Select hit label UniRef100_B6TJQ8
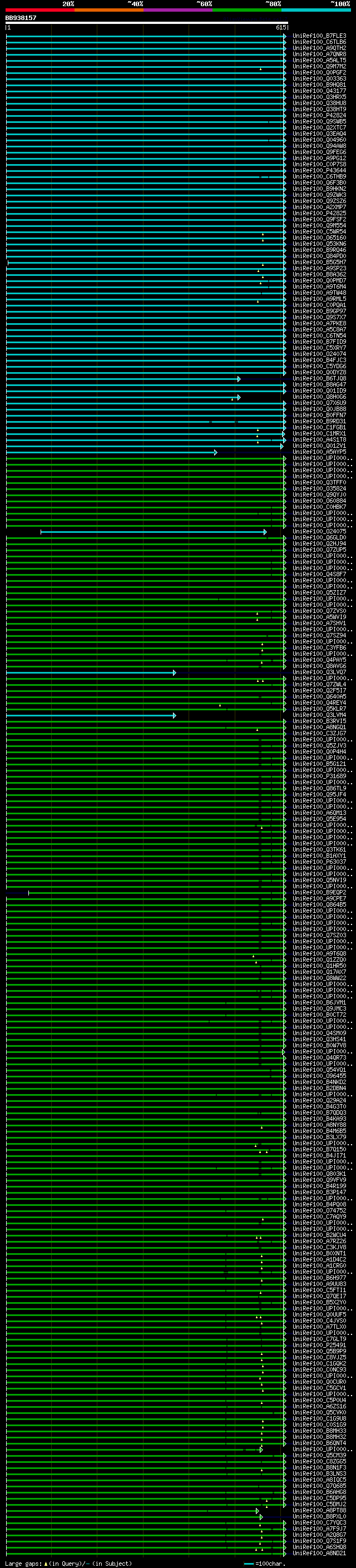Image resolution: width=356 pixels, height=1568 pixels. tap(319, 379)
